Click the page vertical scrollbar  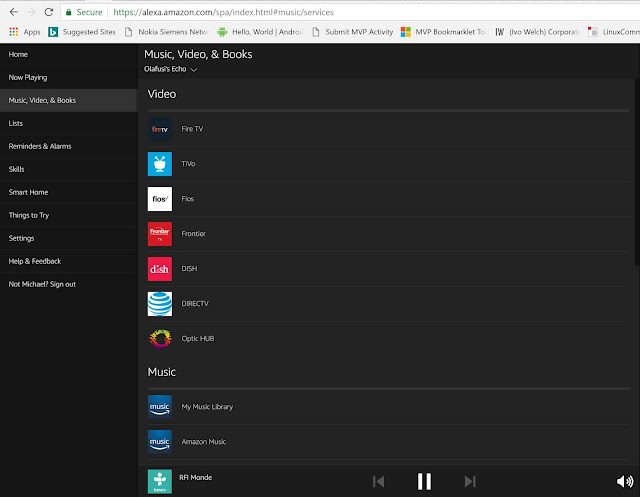coord(637,171)
